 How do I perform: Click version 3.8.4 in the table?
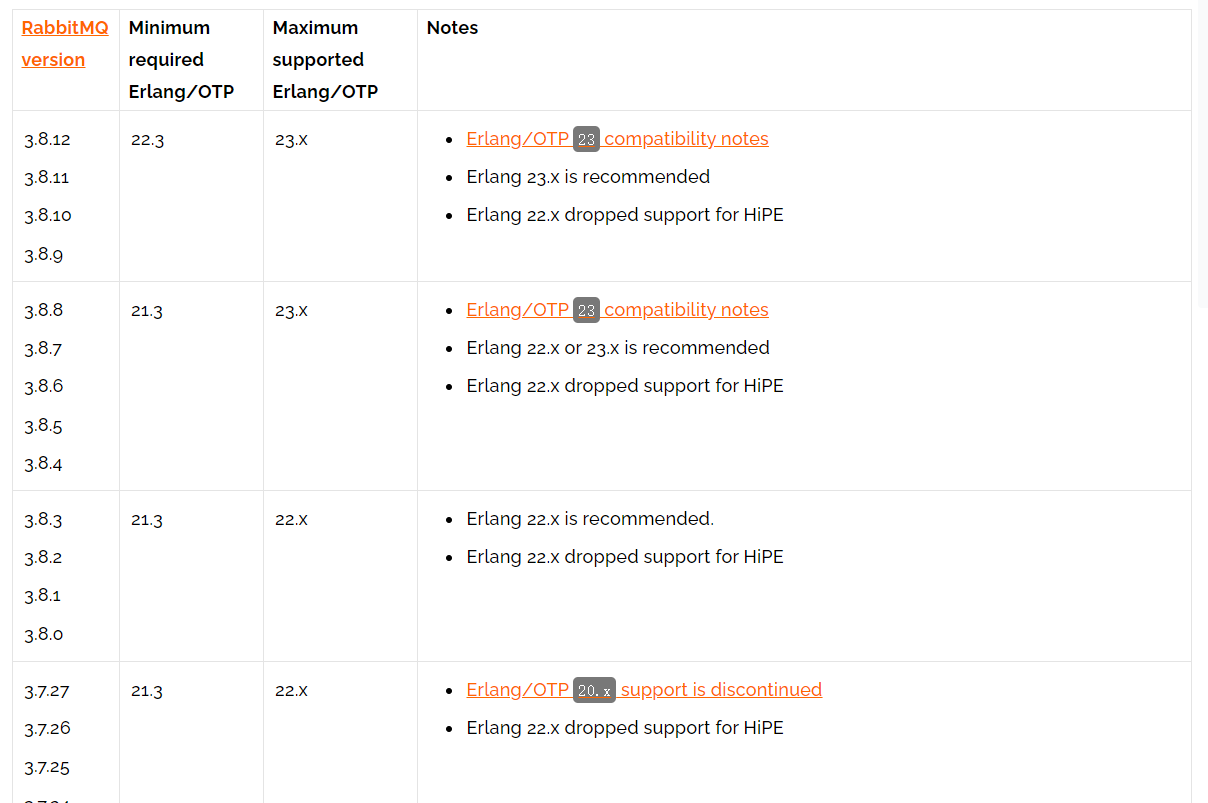pos(43,464)
